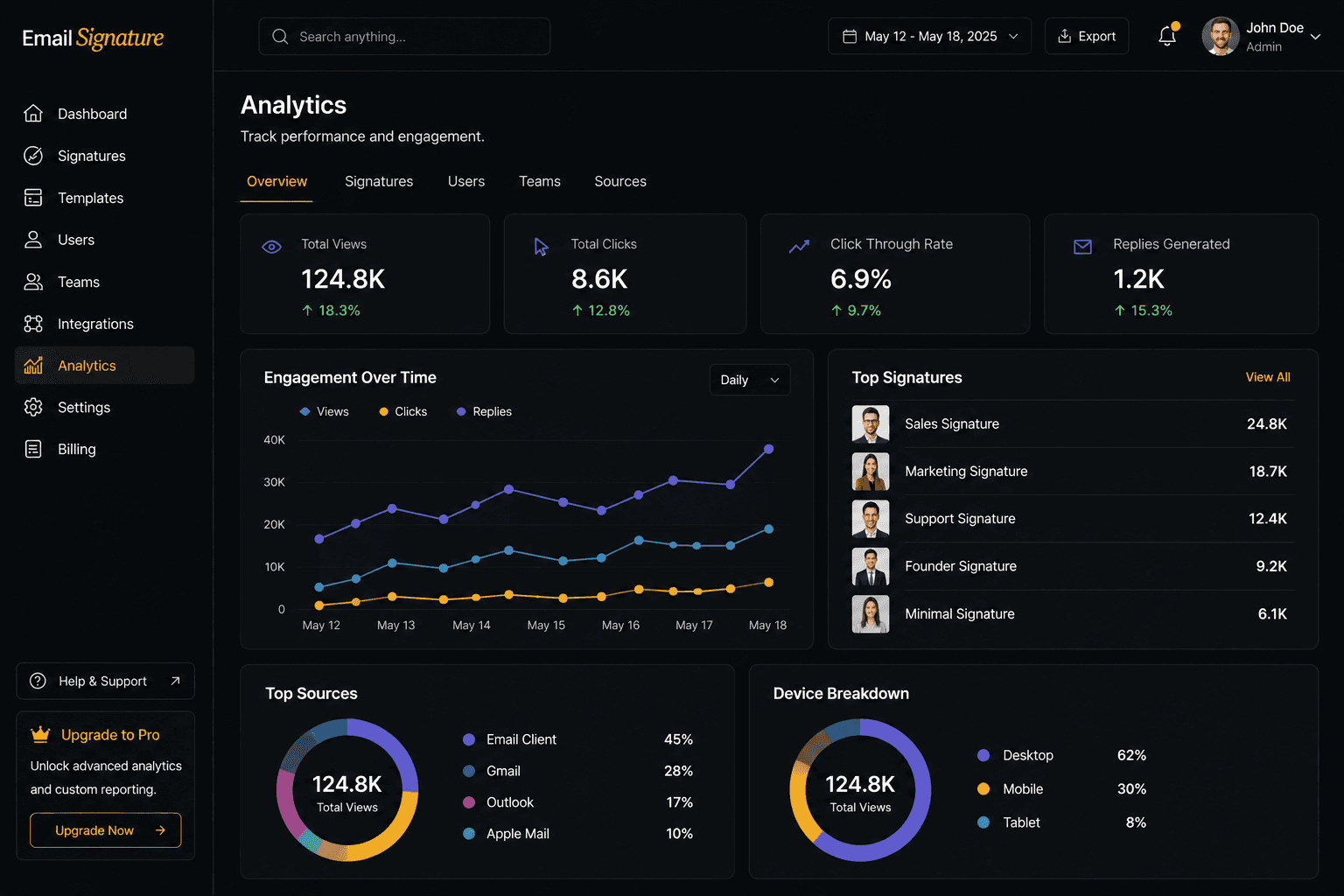1344x896 pixels.
Task: Click the 6.9% click through rate value
Action: (x=861, y=279)
